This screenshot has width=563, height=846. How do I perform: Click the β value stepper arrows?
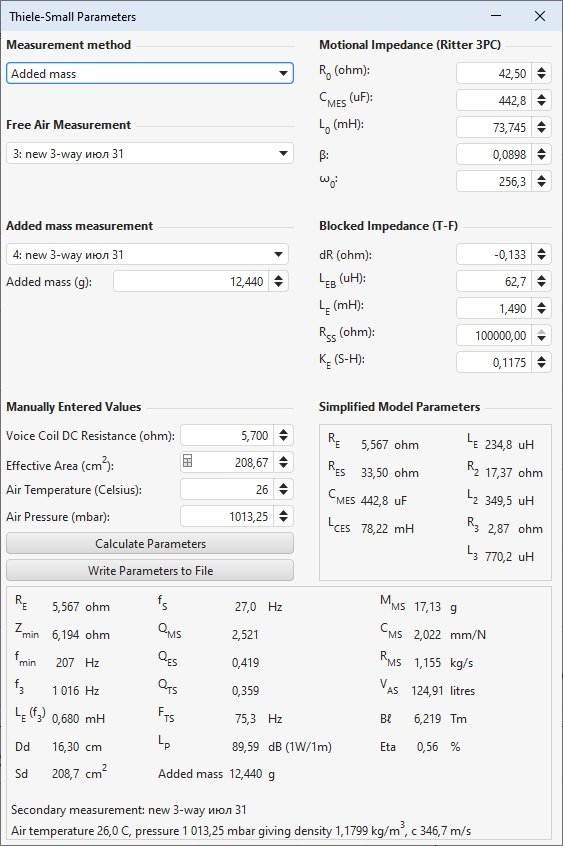click(x=541, y=154)
